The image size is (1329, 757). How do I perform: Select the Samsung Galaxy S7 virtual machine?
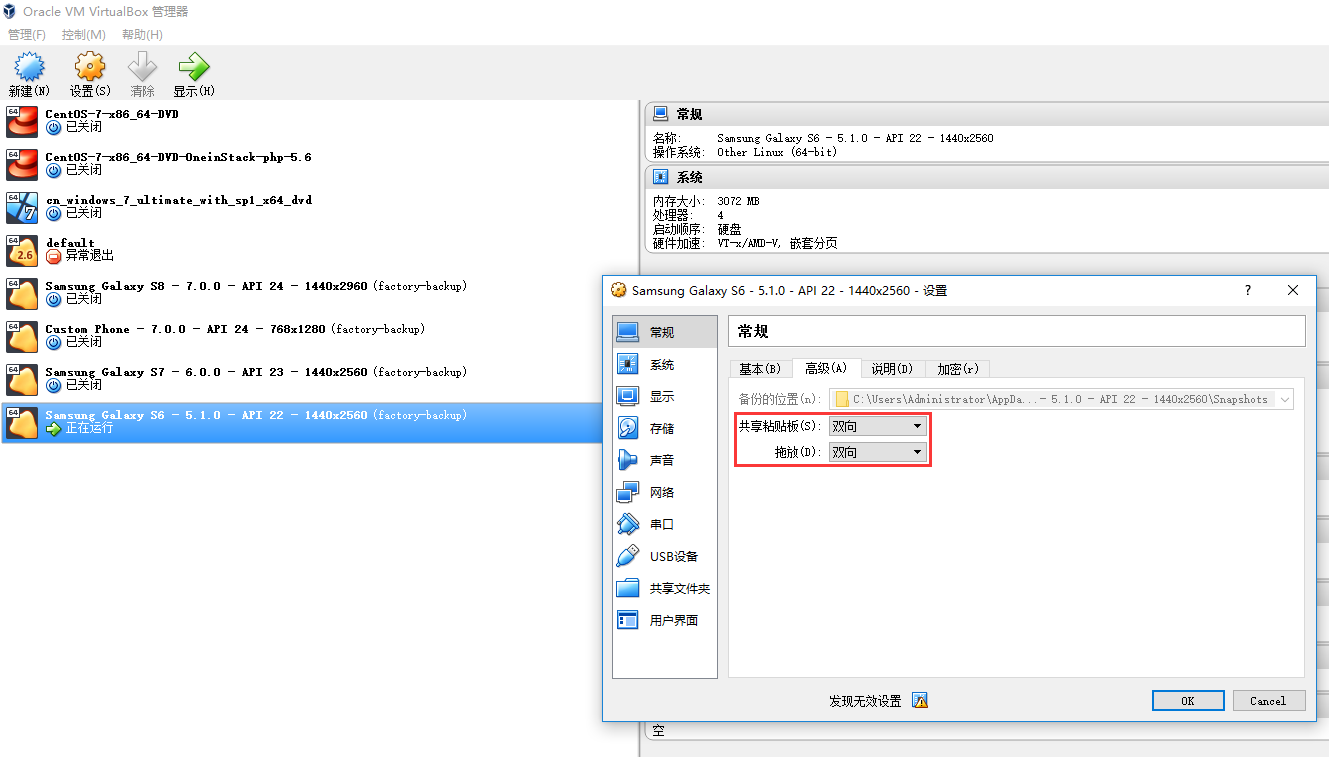[x=320, y=380]
